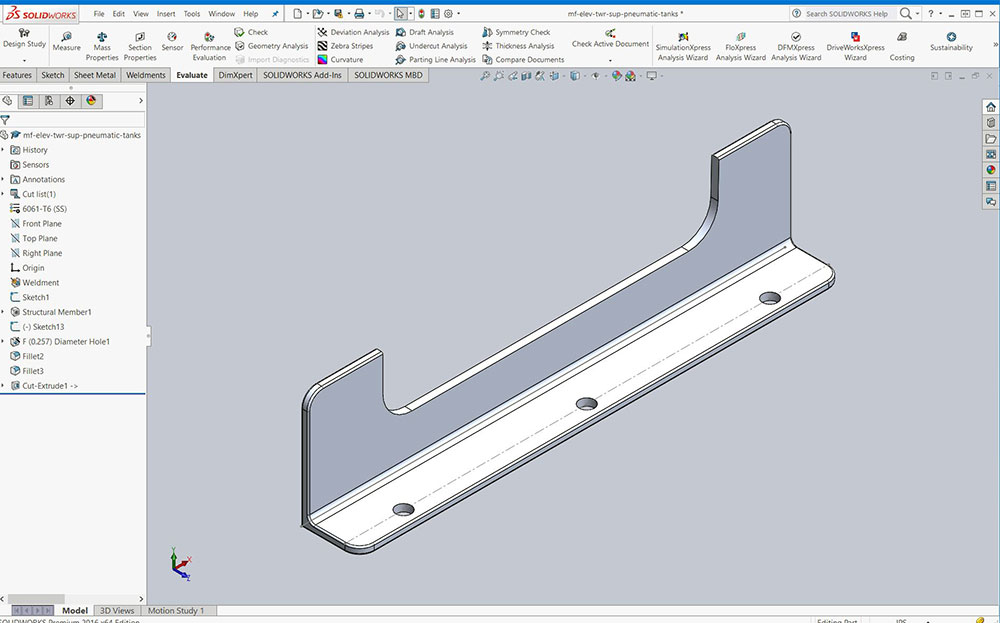Pin the menu bar with pushpin icon
1000x623 pixels.
click(x=275, y=14)
